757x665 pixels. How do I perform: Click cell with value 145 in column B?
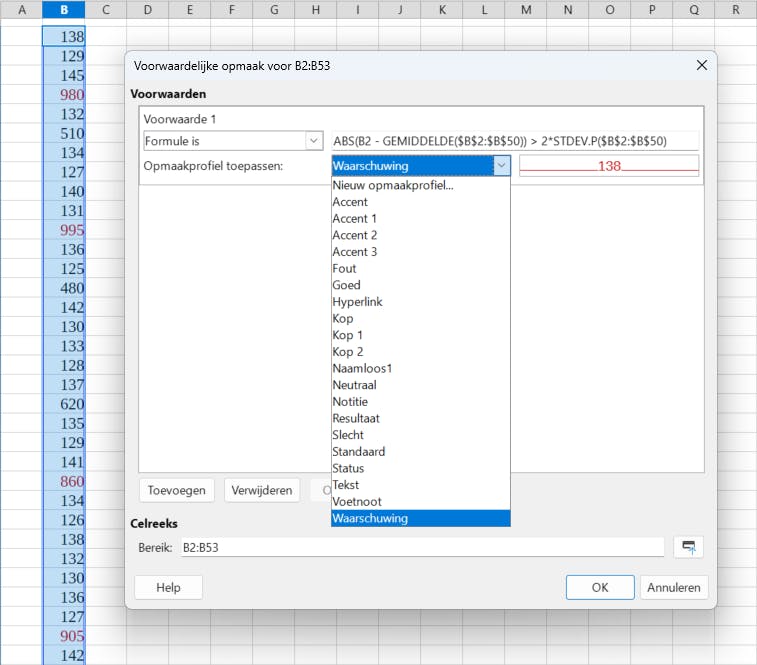coord(64,75)
